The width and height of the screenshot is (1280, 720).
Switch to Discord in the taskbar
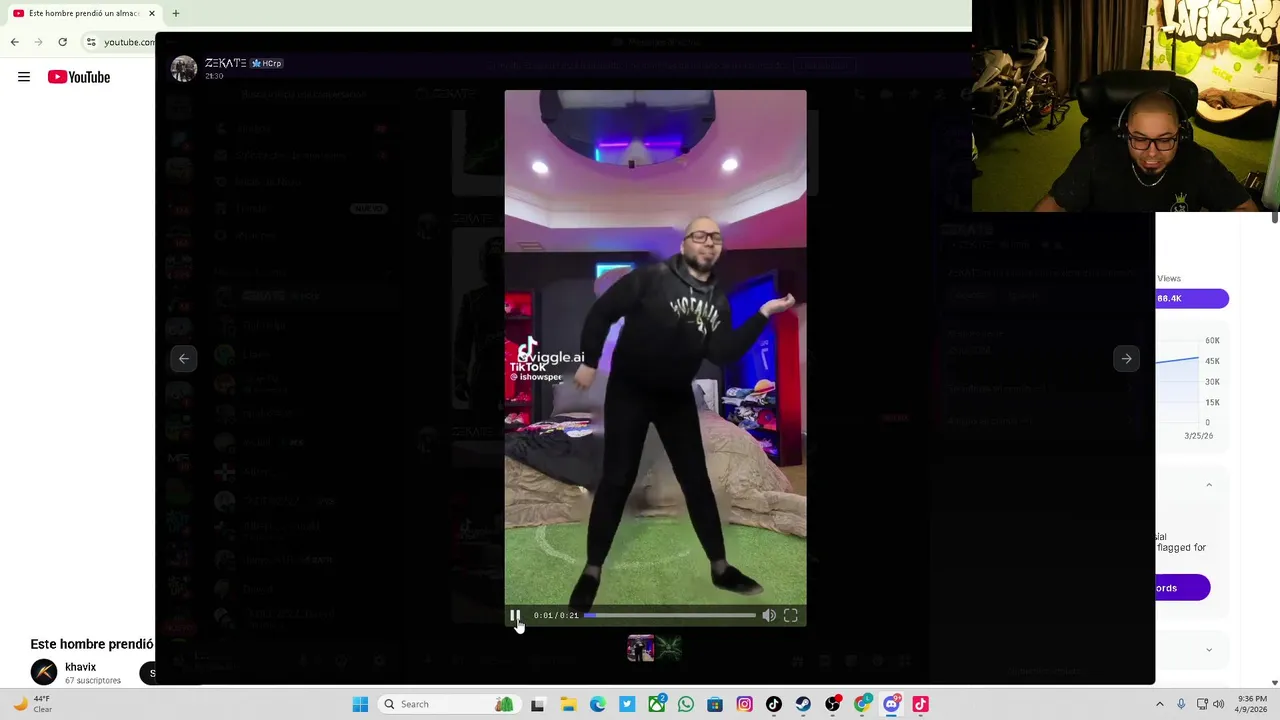(x=891, y=704)
